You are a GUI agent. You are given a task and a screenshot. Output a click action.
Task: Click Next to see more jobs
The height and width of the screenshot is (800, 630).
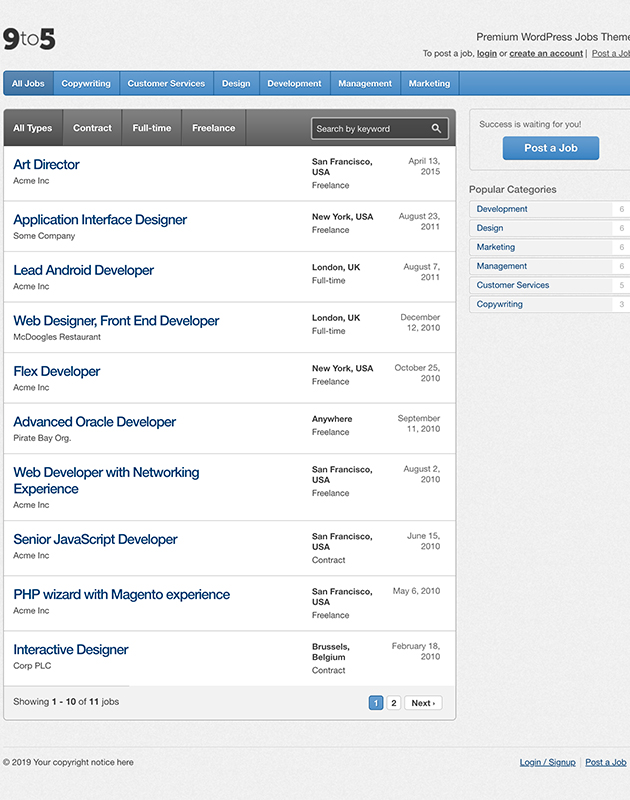pos(422,702)
